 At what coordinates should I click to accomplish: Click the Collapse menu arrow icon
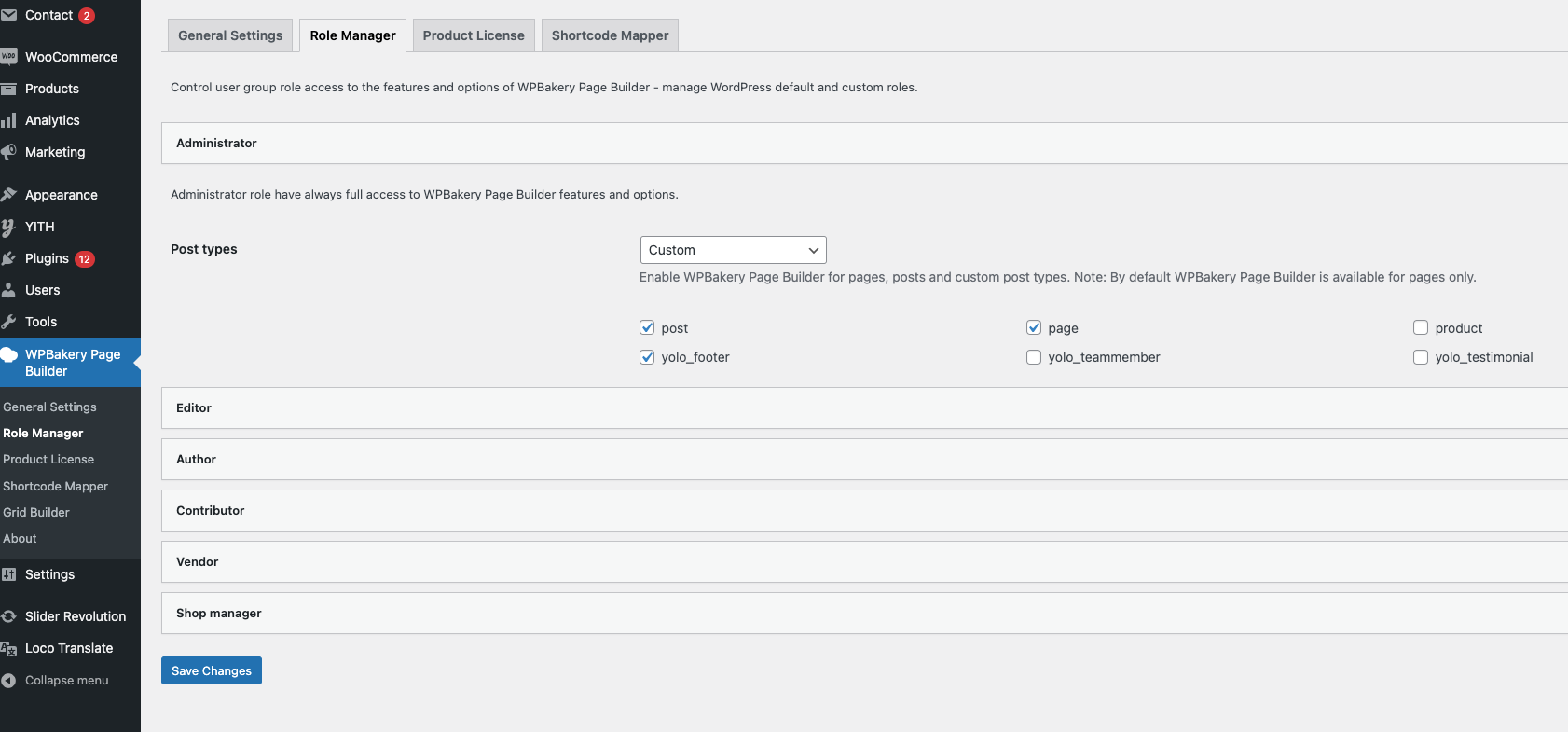pos(8,681)
